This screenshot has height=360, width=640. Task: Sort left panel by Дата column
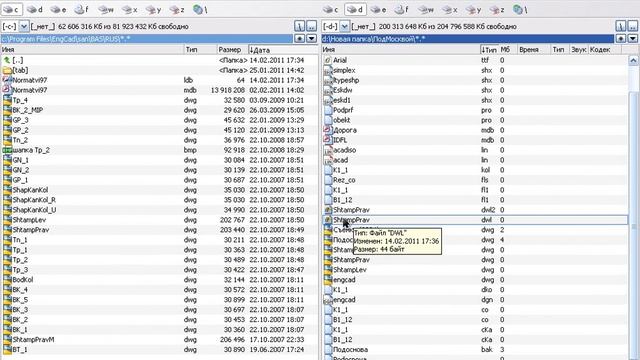[282, 50]
